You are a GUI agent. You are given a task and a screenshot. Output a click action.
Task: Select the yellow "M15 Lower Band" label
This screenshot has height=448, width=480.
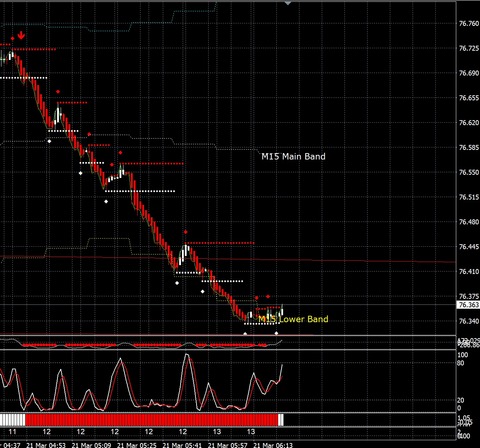click(x=293, y=319)
